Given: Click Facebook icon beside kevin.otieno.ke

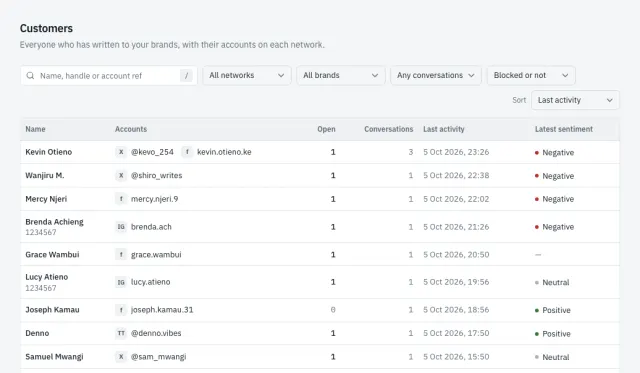Looking at the screenshot, I should point(187,152).
